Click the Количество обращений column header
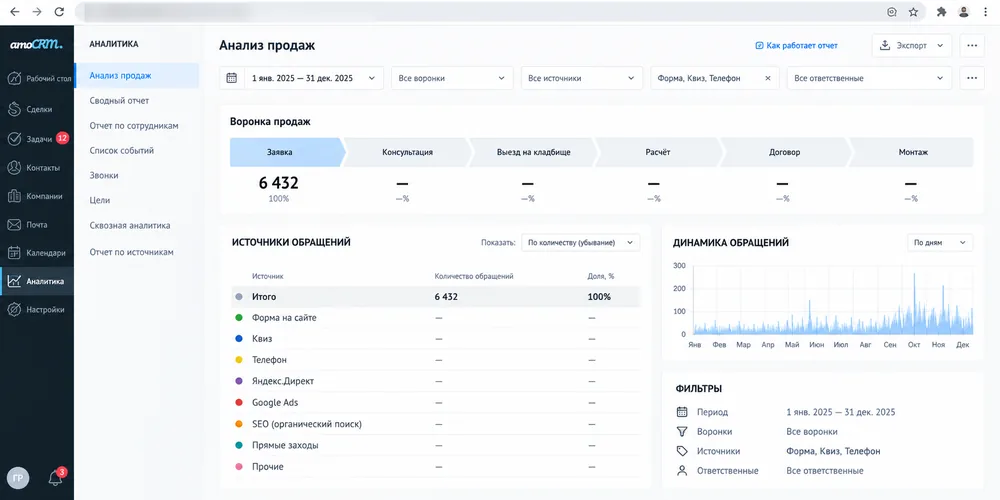 coord(474,276)
